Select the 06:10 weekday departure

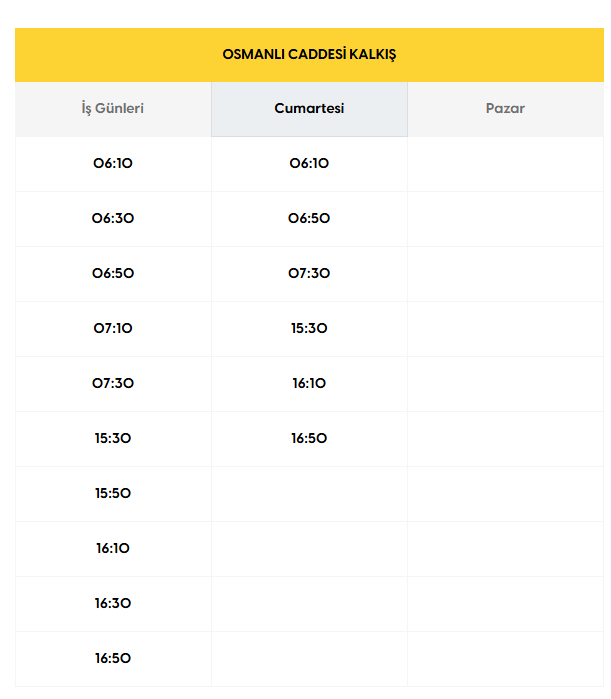(x=113, y=163)
